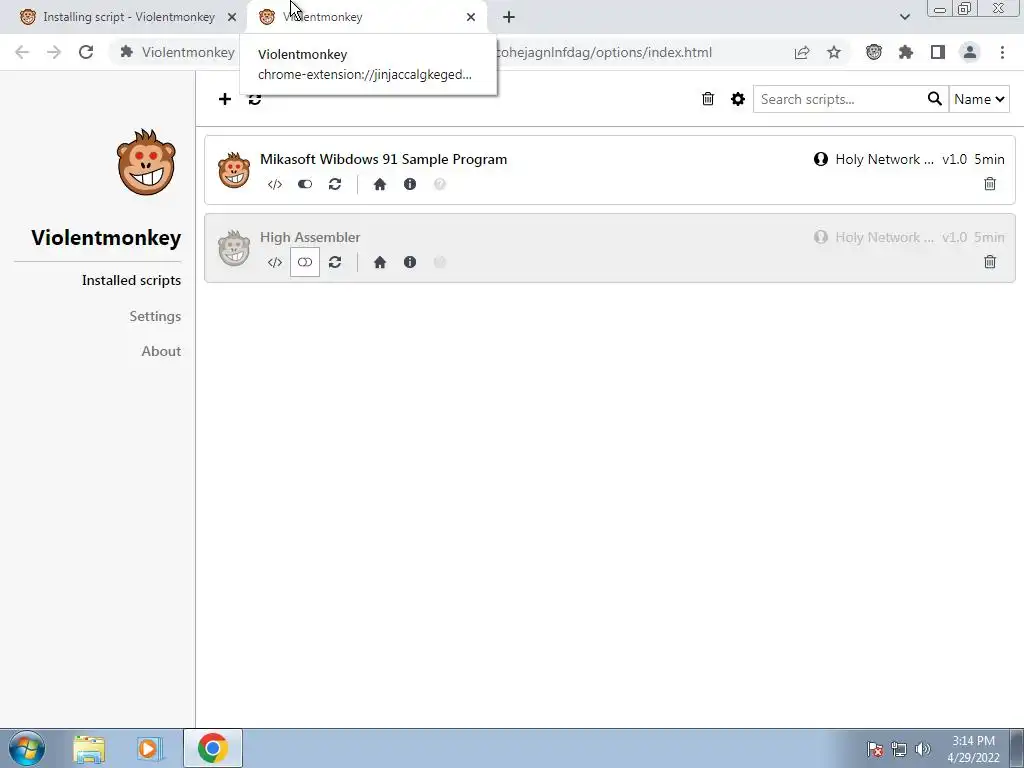Close the Installing script browser tab
Image resolution: width=1024 pixels, height=768 pixels.
point(232,17)
